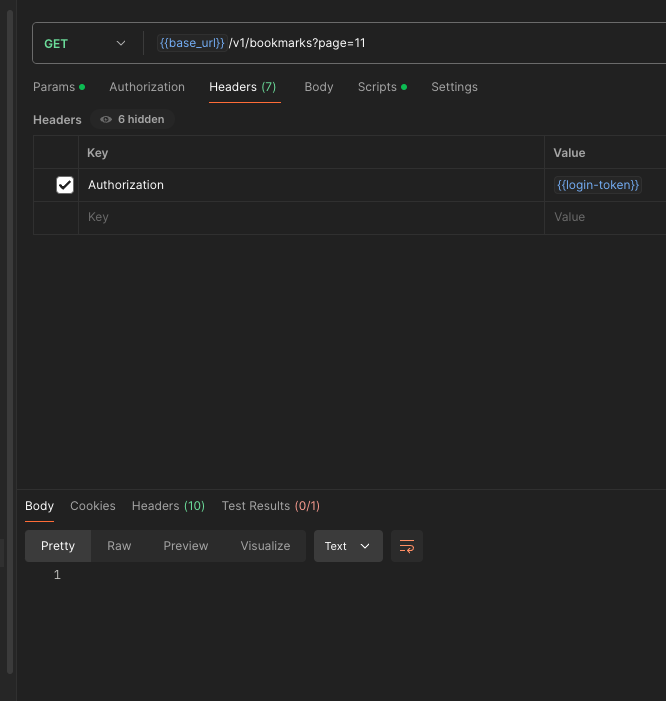Open the GET method dropdown
The height and width of the screenshot is (701, 666).
tap(85, 43)
